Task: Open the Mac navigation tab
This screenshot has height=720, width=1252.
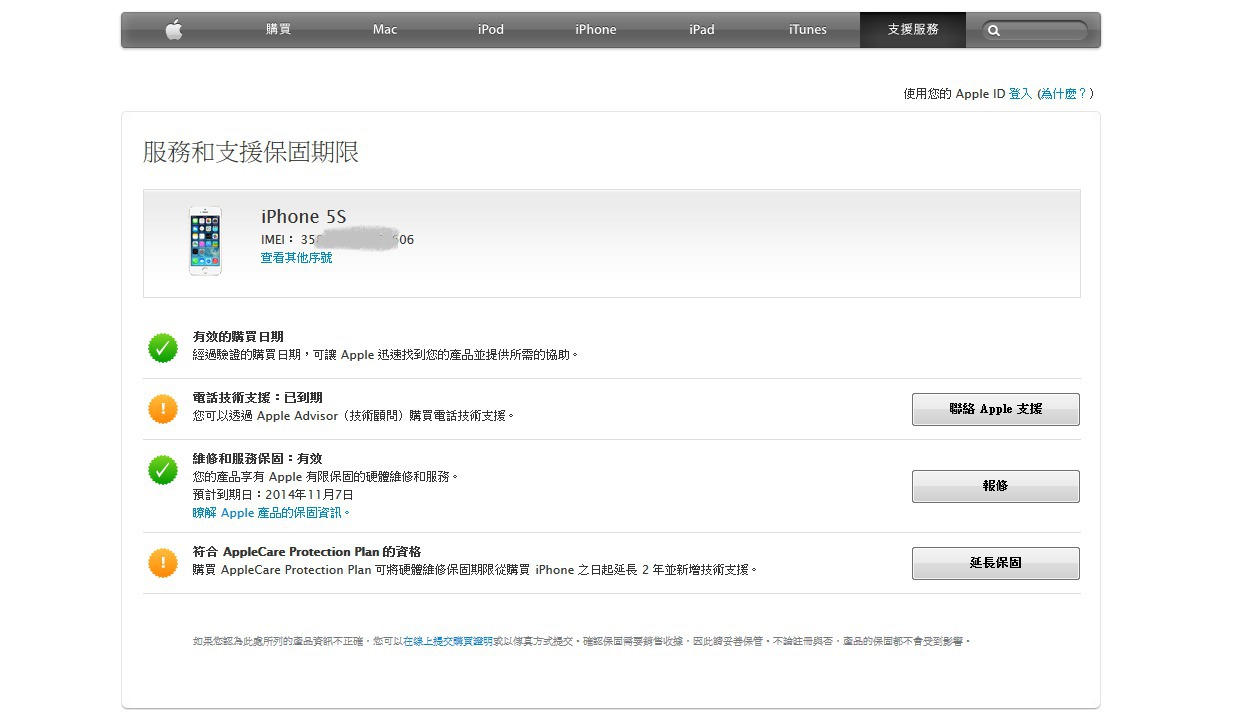Action: click(385, 30)
